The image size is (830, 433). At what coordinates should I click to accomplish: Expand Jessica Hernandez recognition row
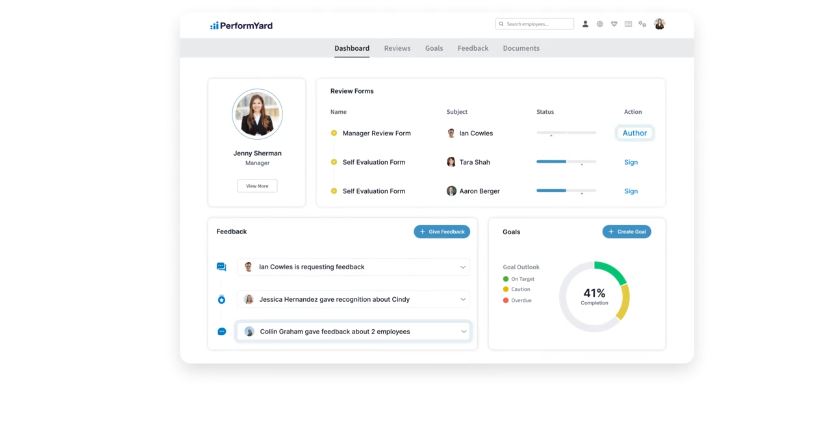(x=463, y=300)
